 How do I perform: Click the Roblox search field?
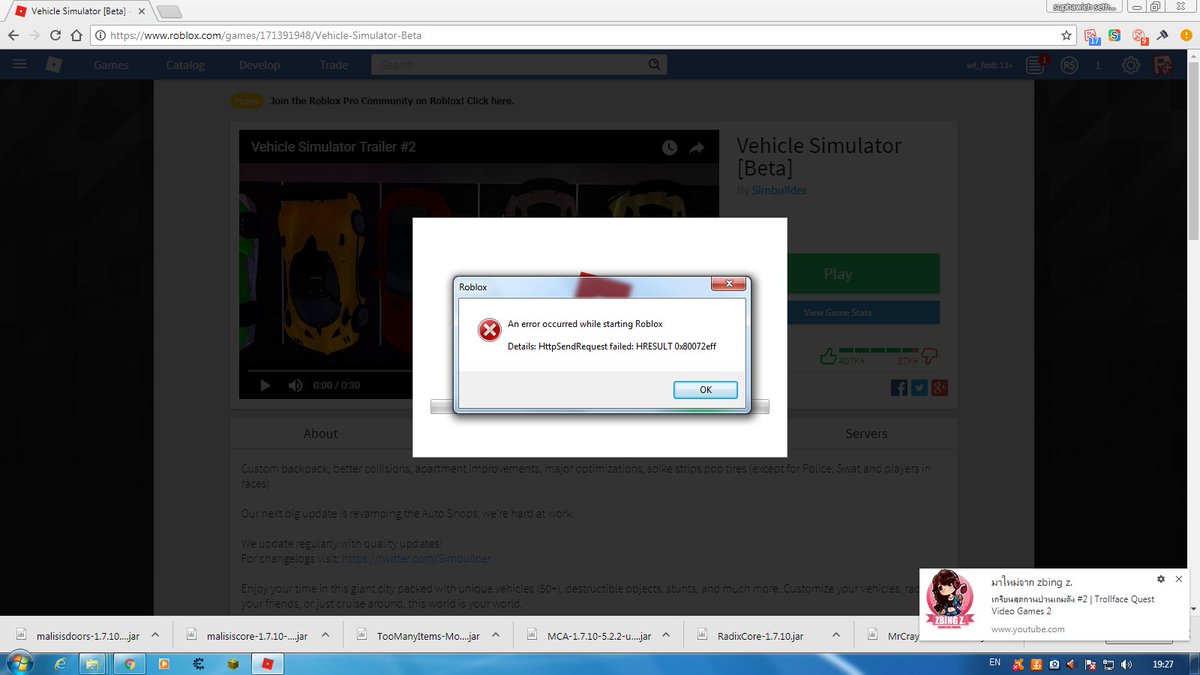coord(508,65)
